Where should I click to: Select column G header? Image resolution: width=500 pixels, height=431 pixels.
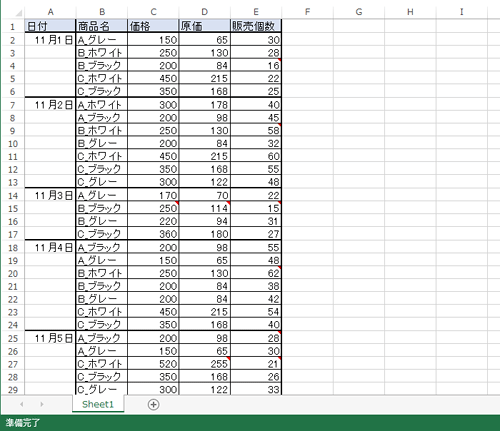click(x=359, y=12)
